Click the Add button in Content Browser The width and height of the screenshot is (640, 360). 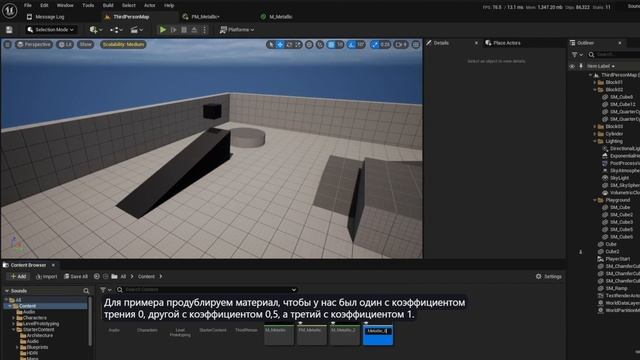(x=18, y=276)
